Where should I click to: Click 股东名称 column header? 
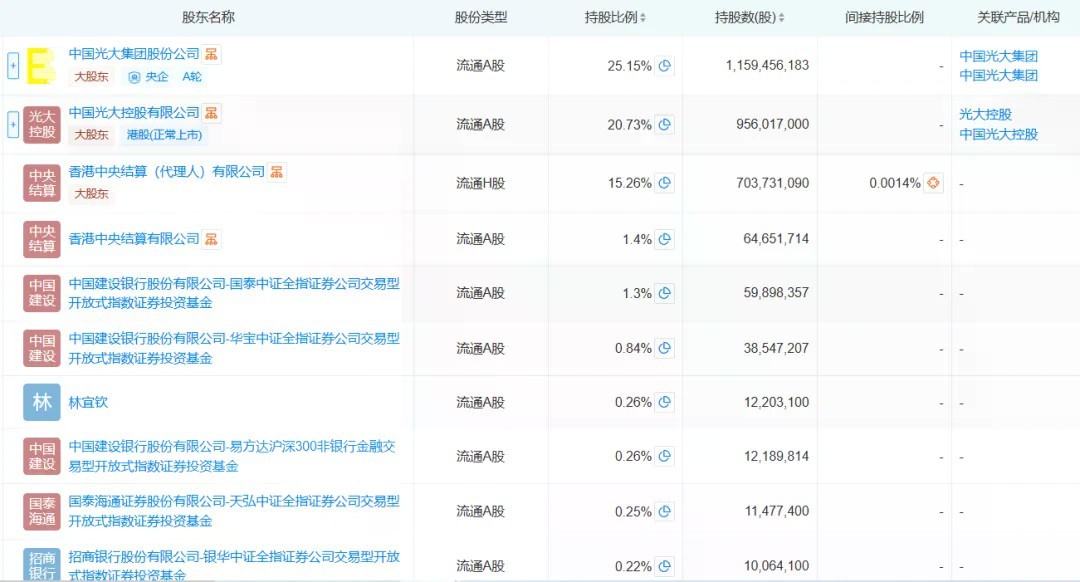208,17
